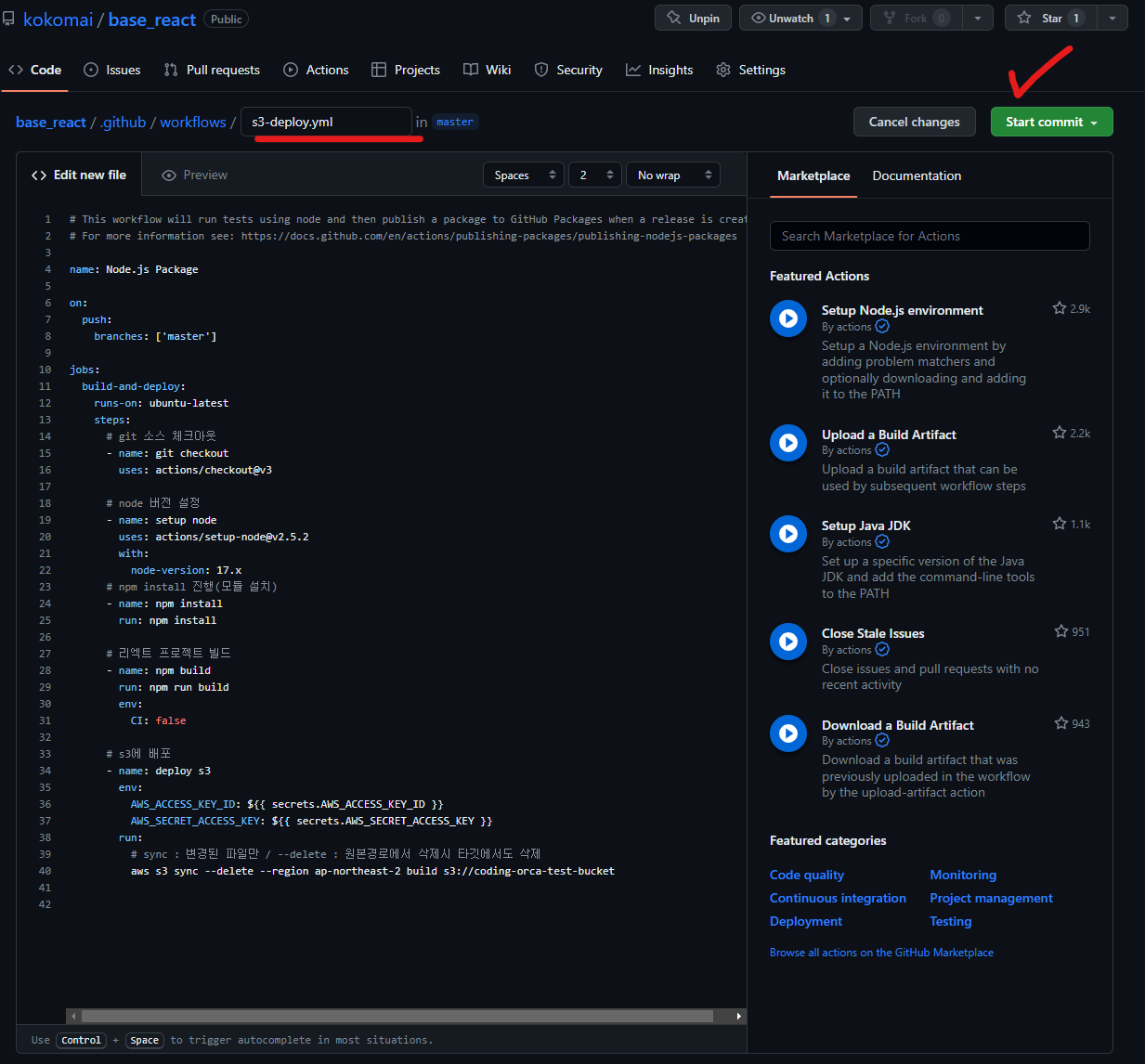This screenshot has height=1064, width=1145.
Task: Select the Marketplace sidebar tab
Action: coord(813,175)
